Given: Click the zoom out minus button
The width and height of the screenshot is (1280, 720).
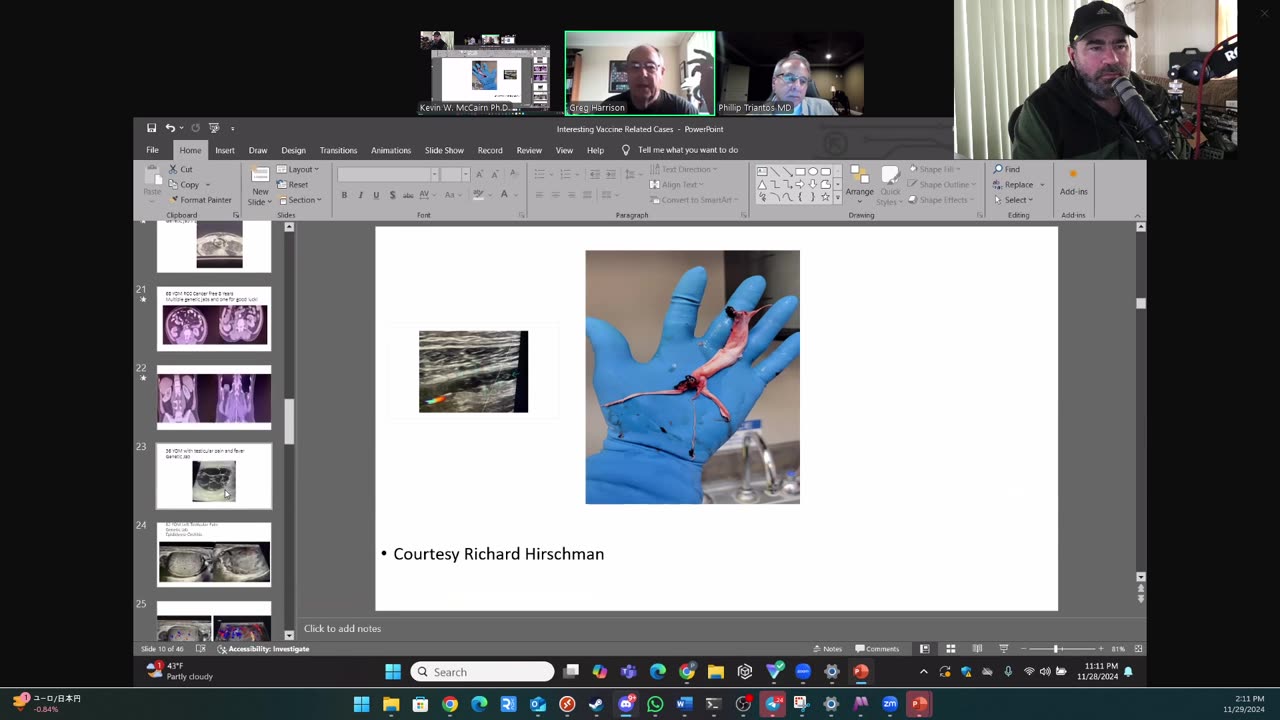Looking at the screenshot, I should [x=1023, y=649].
